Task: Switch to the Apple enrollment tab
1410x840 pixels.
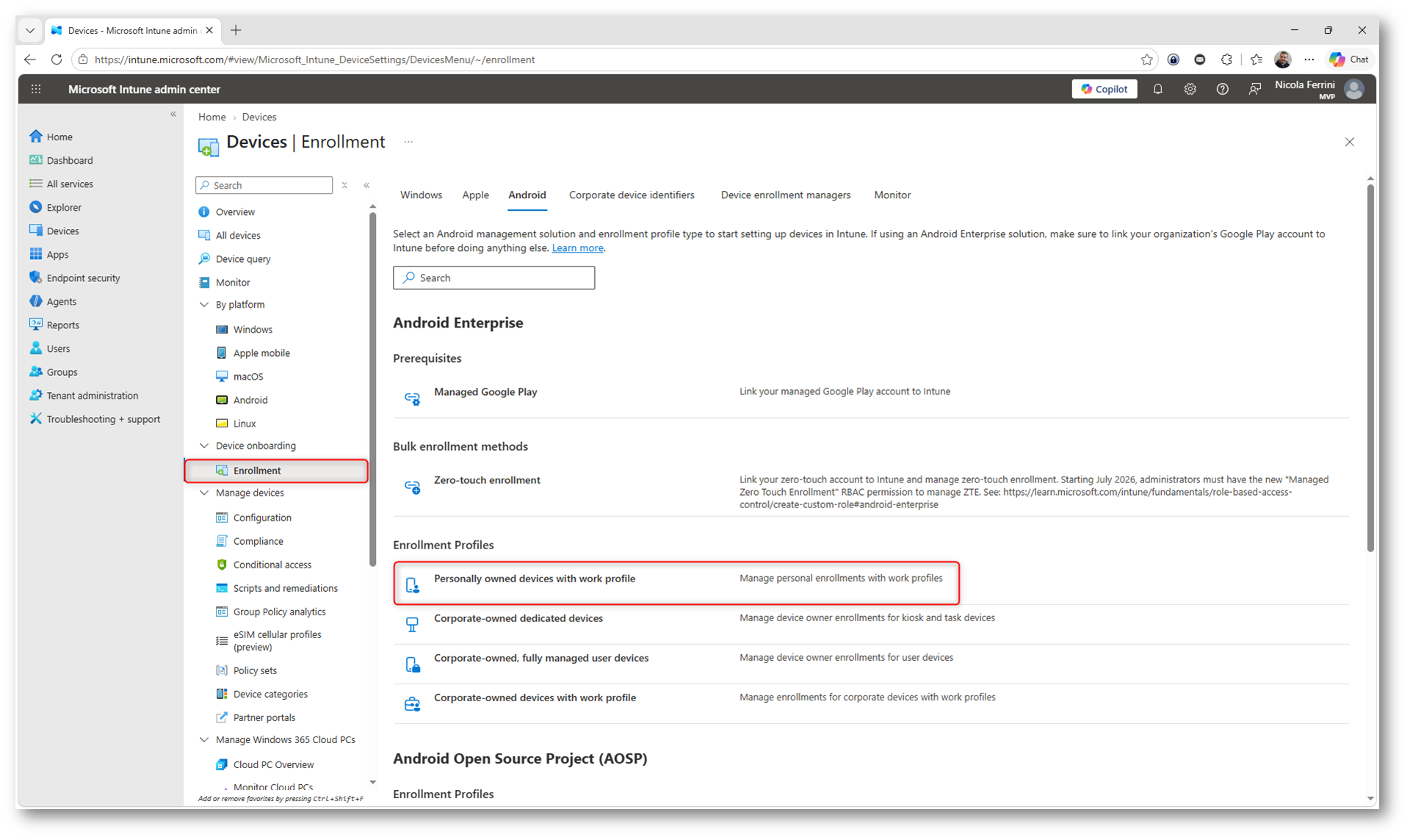Action: coord(475,195)
